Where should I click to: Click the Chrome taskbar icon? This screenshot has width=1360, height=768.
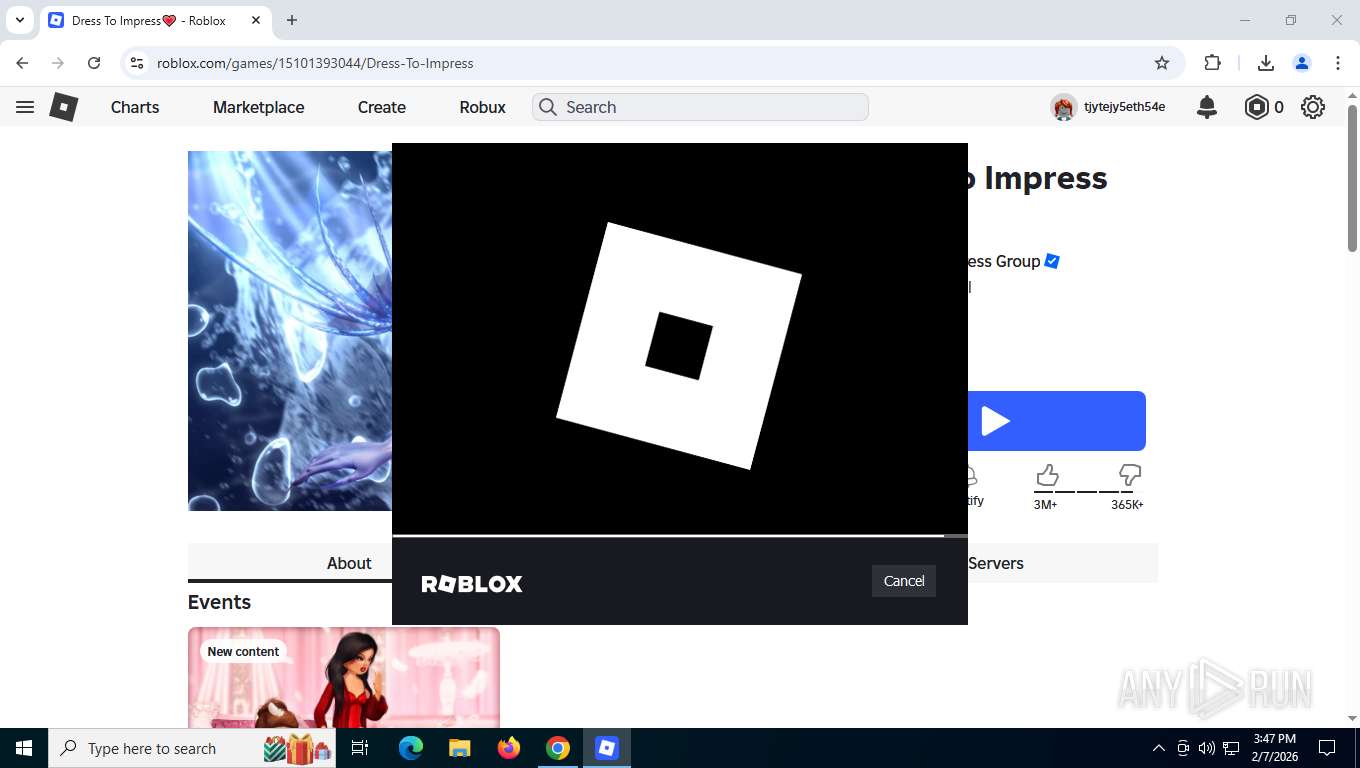[x=558, y=748]
